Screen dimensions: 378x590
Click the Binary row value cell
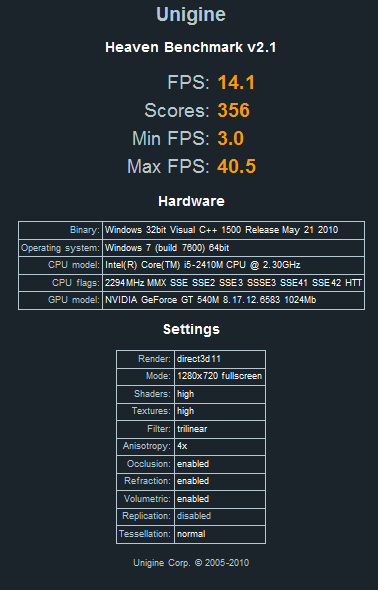click(233, 230)
